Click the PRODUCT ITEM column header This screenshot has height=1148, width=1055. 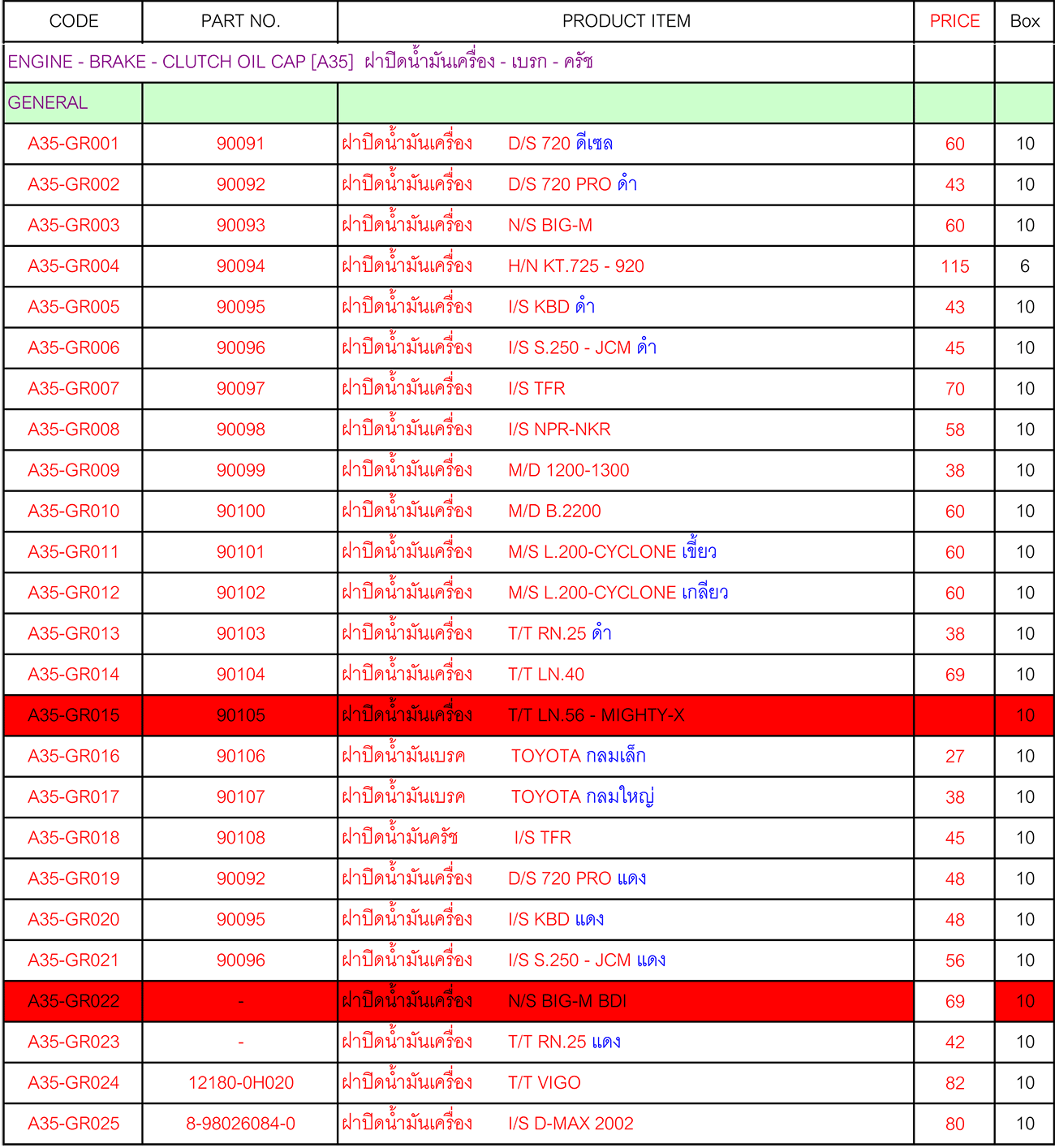(627, 21)
